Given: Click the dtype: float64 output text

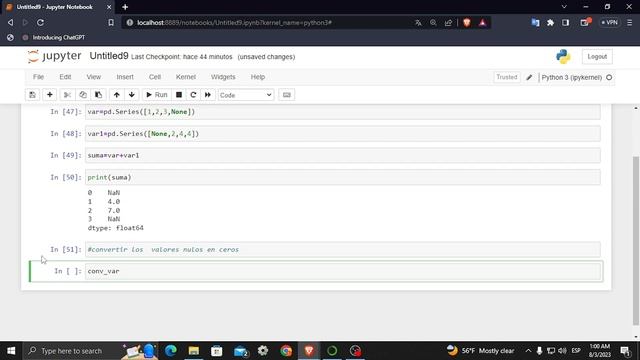Looking at the screenshot, I should tap(116, 228).
